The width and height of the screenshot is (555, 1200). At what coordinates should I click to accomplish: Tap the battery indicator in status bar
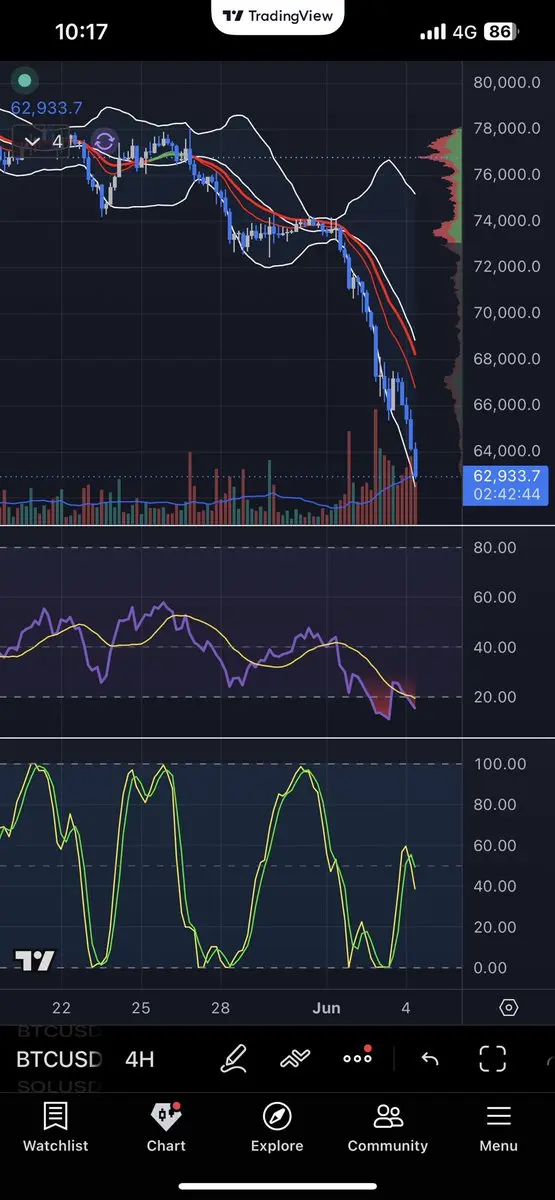coord(501,32)
